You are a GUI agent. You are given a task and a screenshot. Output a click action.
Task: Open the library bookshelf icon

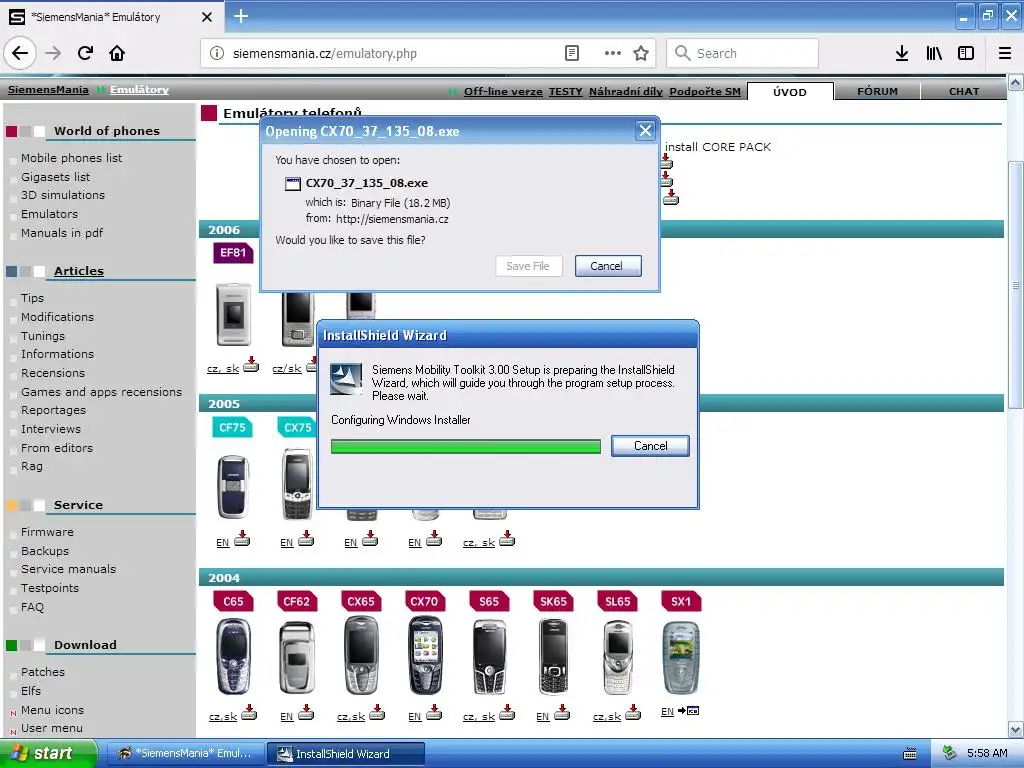click(x=934, y=54)
